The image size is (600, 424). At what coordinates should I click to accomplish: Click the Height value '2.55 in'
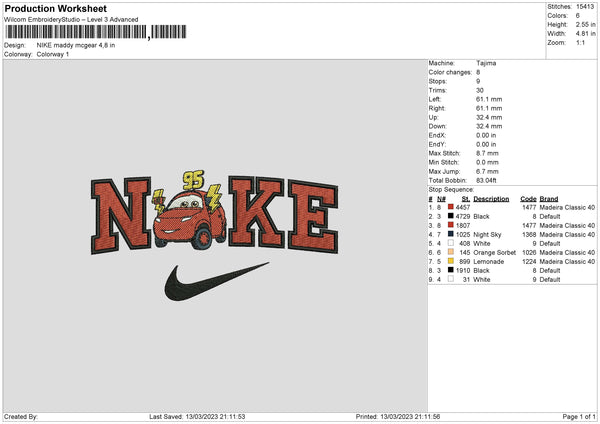(x=585, y=24)
